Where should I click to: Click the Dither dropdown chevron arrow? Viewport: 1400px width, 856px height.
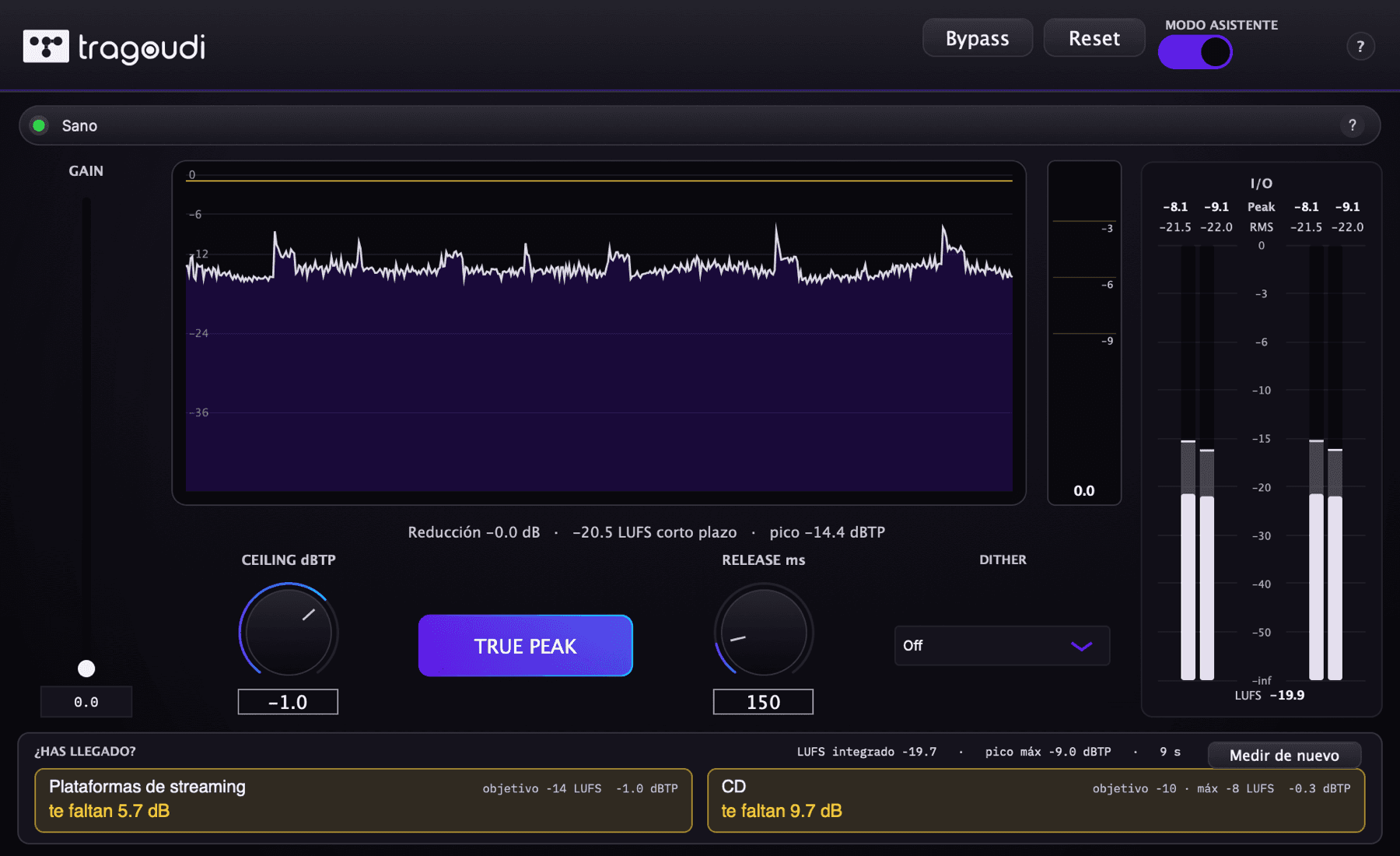click(x=1082, y=647)
